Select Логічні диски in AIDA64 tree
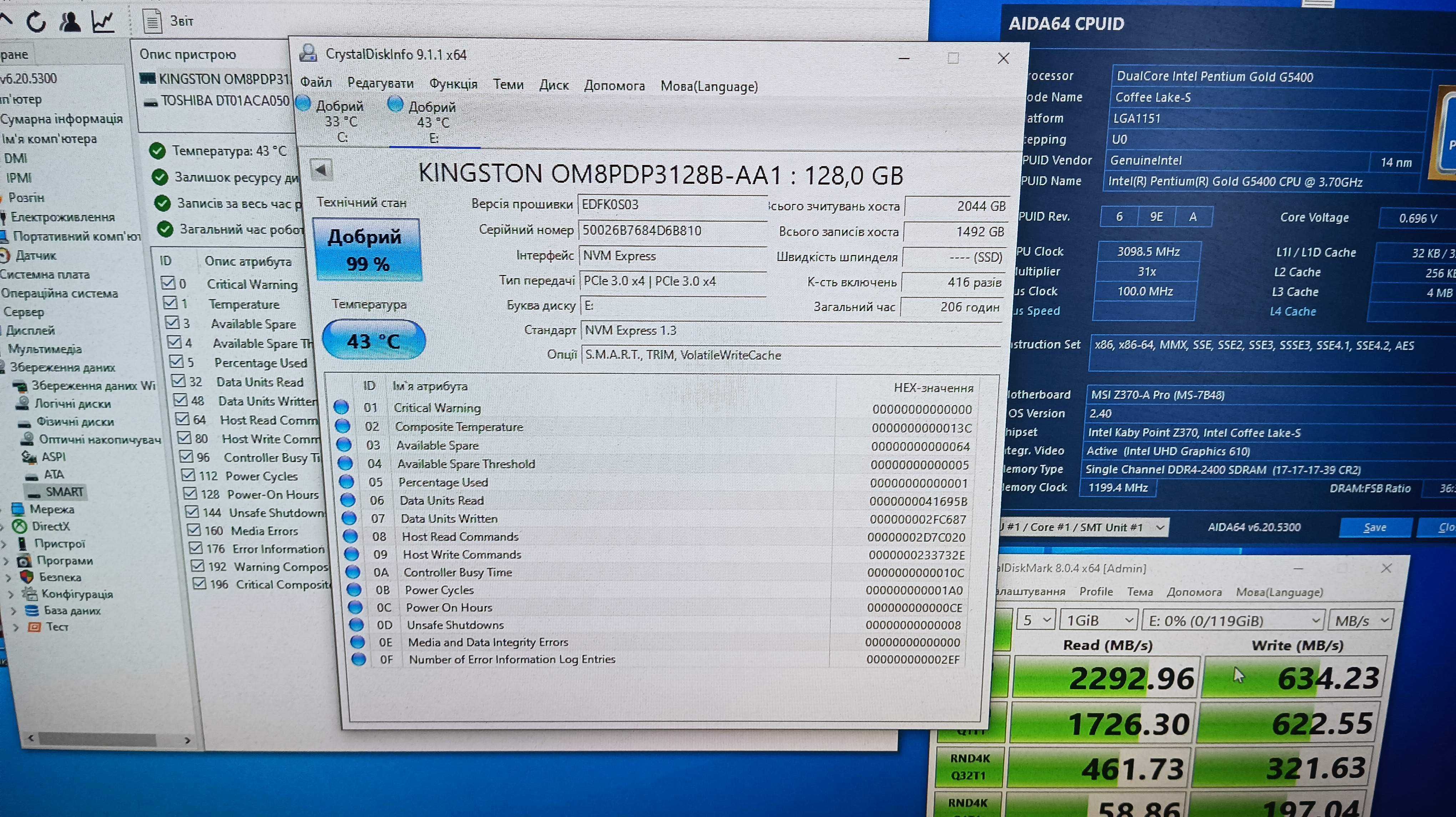This screenshot has height=817, width=1456. point(63,404)
